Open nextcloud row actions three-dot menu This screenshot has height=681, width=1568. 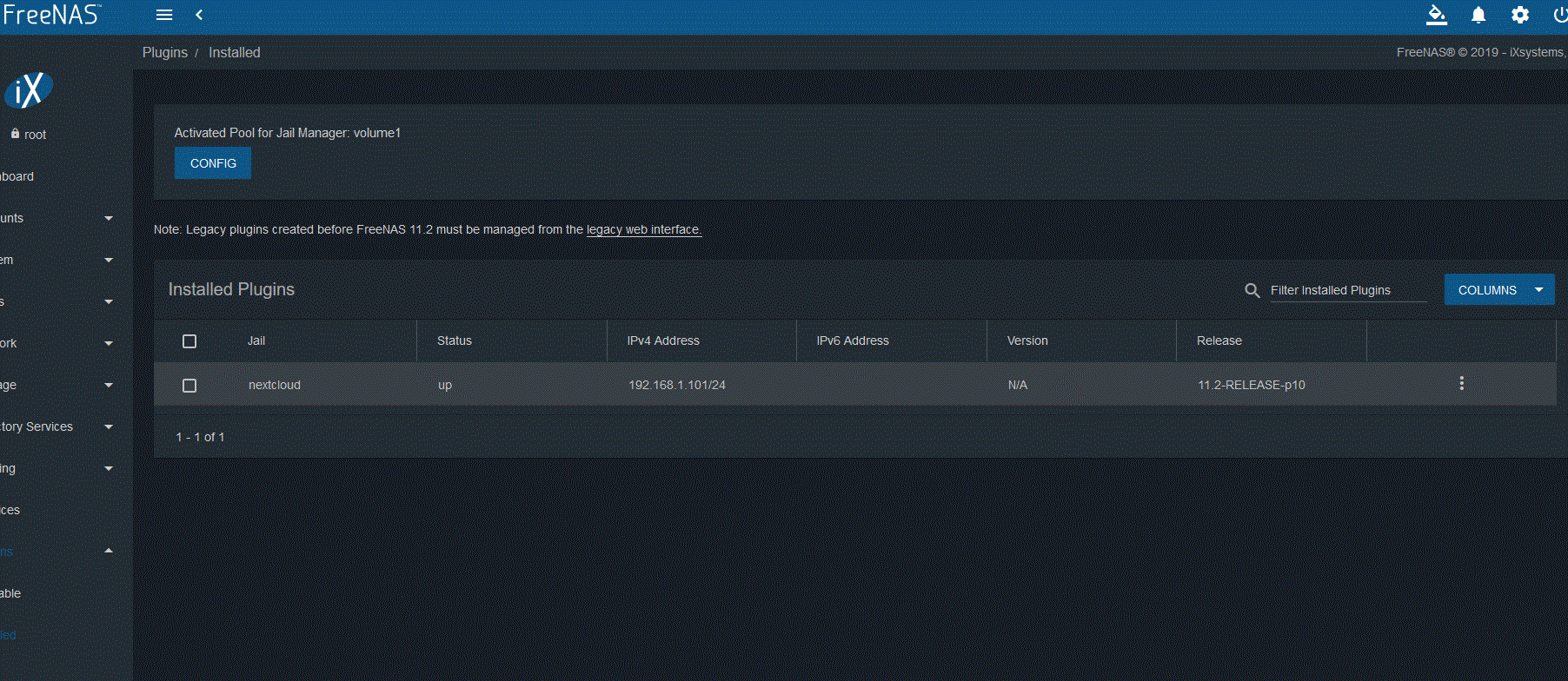click(x=1462, y=384)
